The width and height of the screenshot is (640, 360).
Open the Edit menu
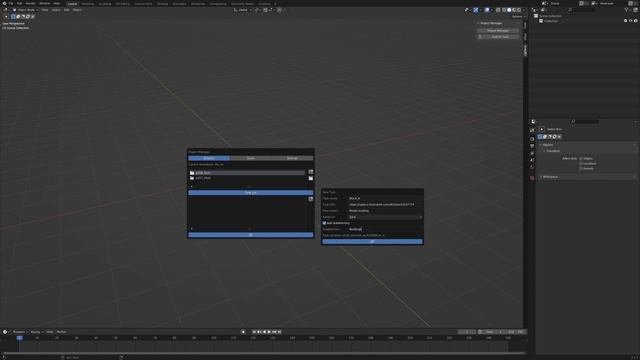click(19, 3)
